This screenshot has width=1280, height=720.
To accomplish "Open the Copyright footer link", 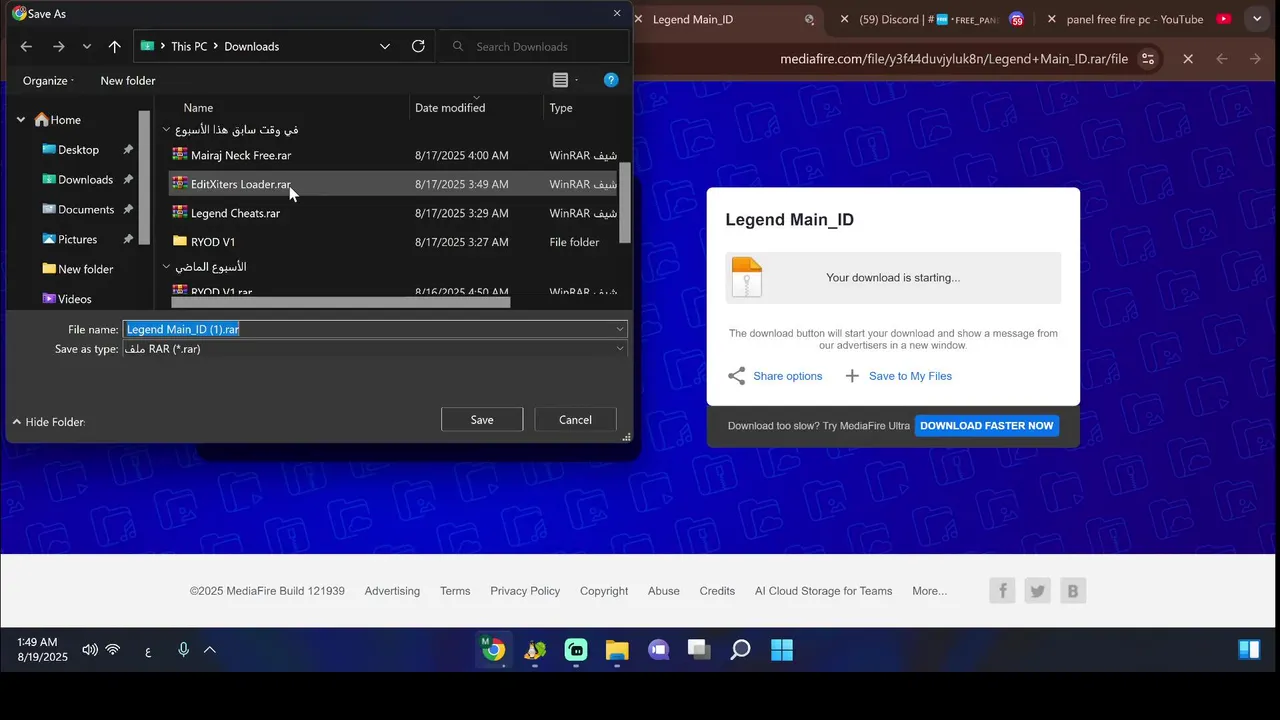I will click(x=604, y=591).
